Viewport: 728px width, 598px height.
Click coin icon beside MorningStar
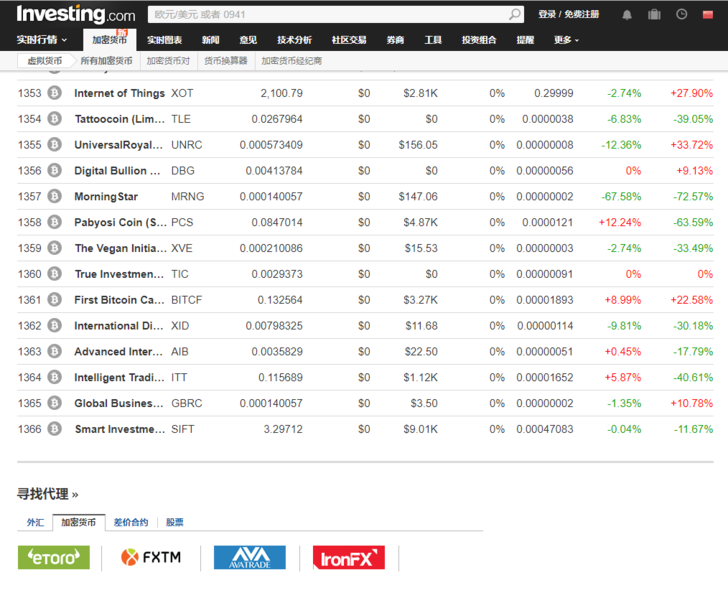tap(54, 197)
